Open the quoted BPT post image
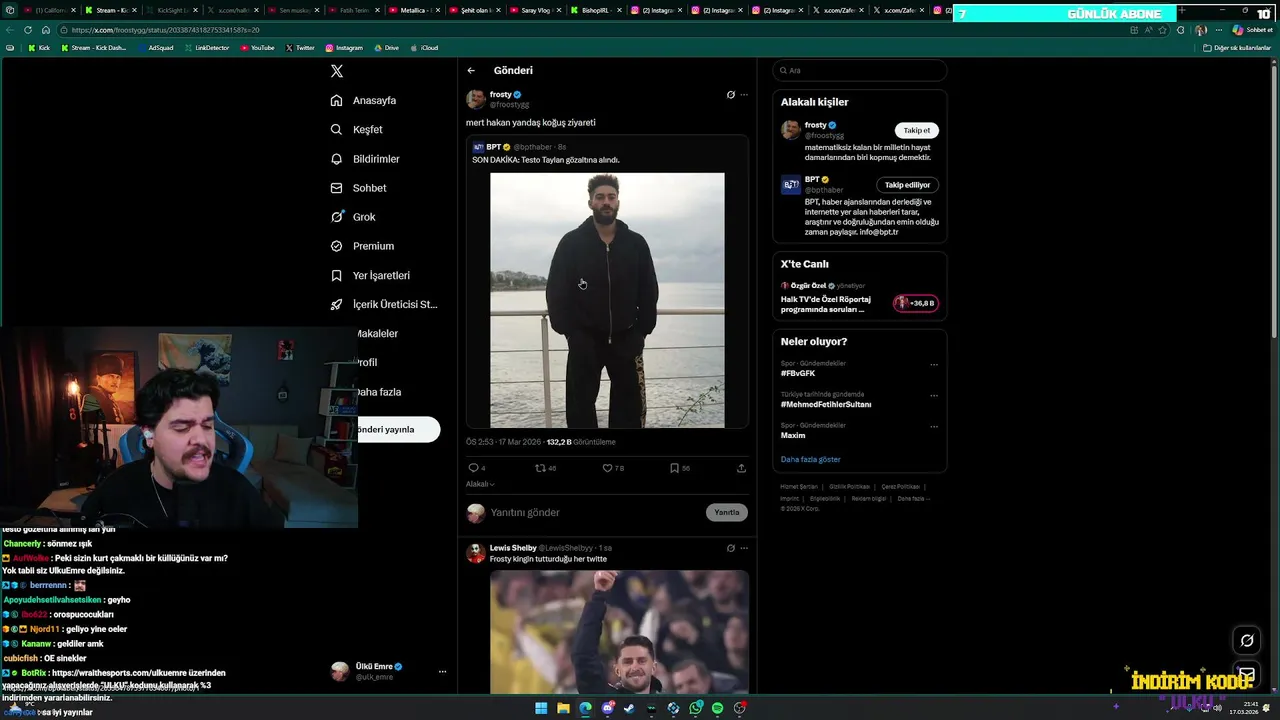This screenshot has height=720, width=1280. tap(607, 300)
